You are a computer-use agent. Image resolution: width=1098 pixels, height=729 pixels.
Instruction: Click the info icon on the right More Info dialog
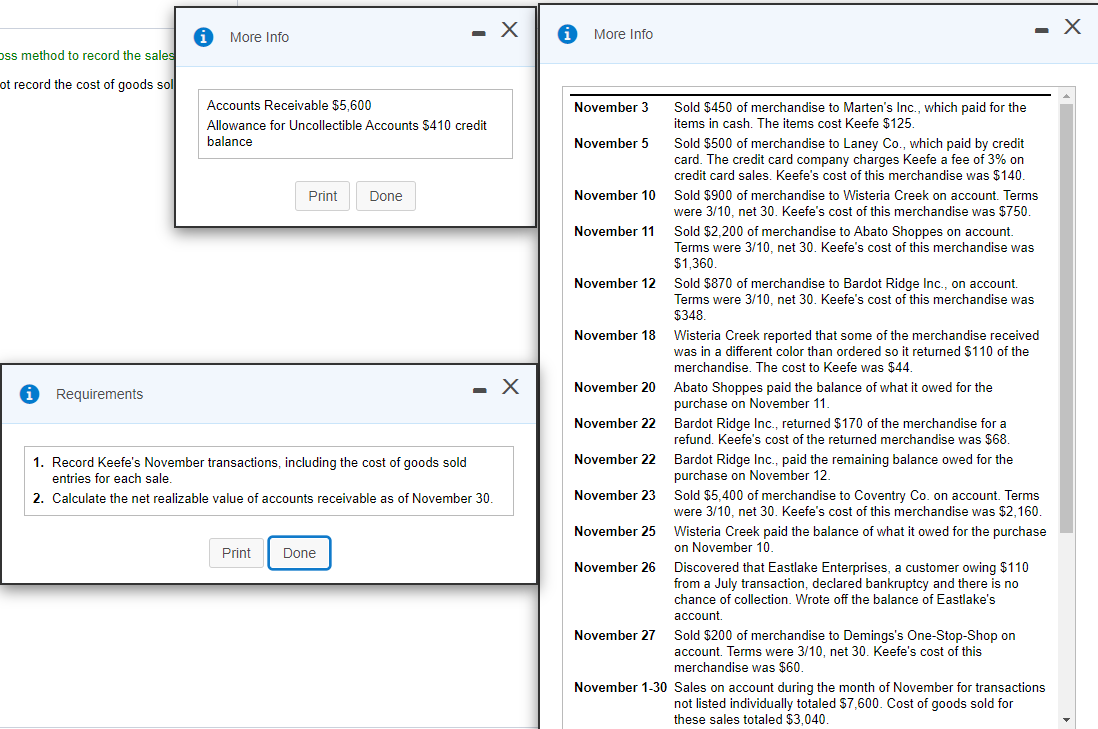tap(567, 34)
